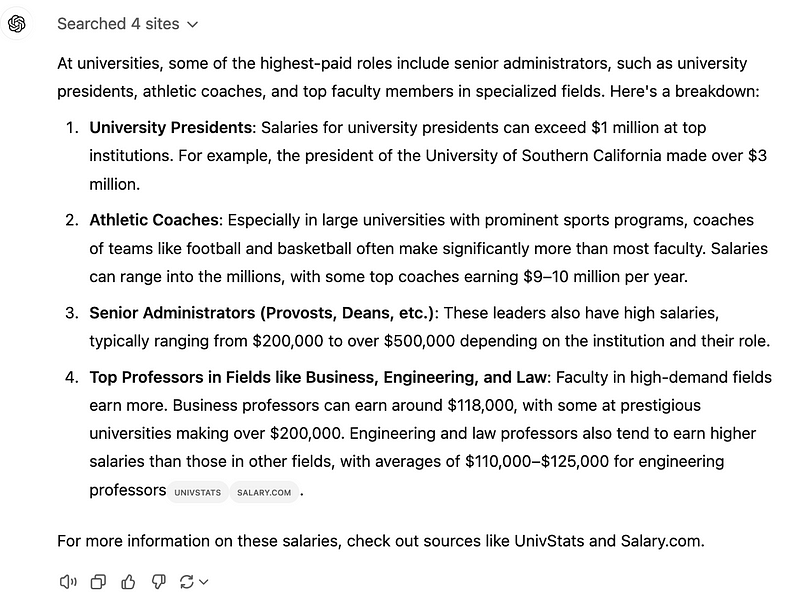This screenshot has height=612, width=800.
Task: Click the "Athletic Coaches" bold heading
Action: pos(154,220)
